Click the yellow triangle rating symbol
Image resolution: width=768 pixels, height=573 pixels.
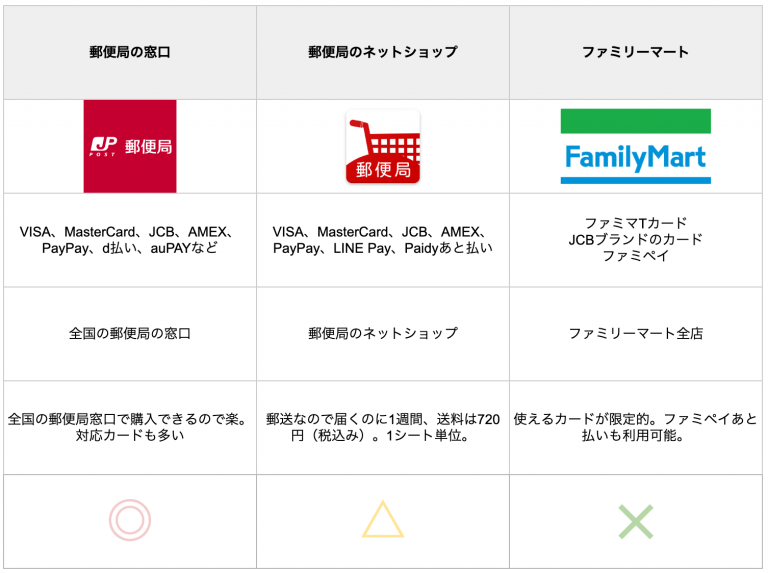tap(383, 520)
